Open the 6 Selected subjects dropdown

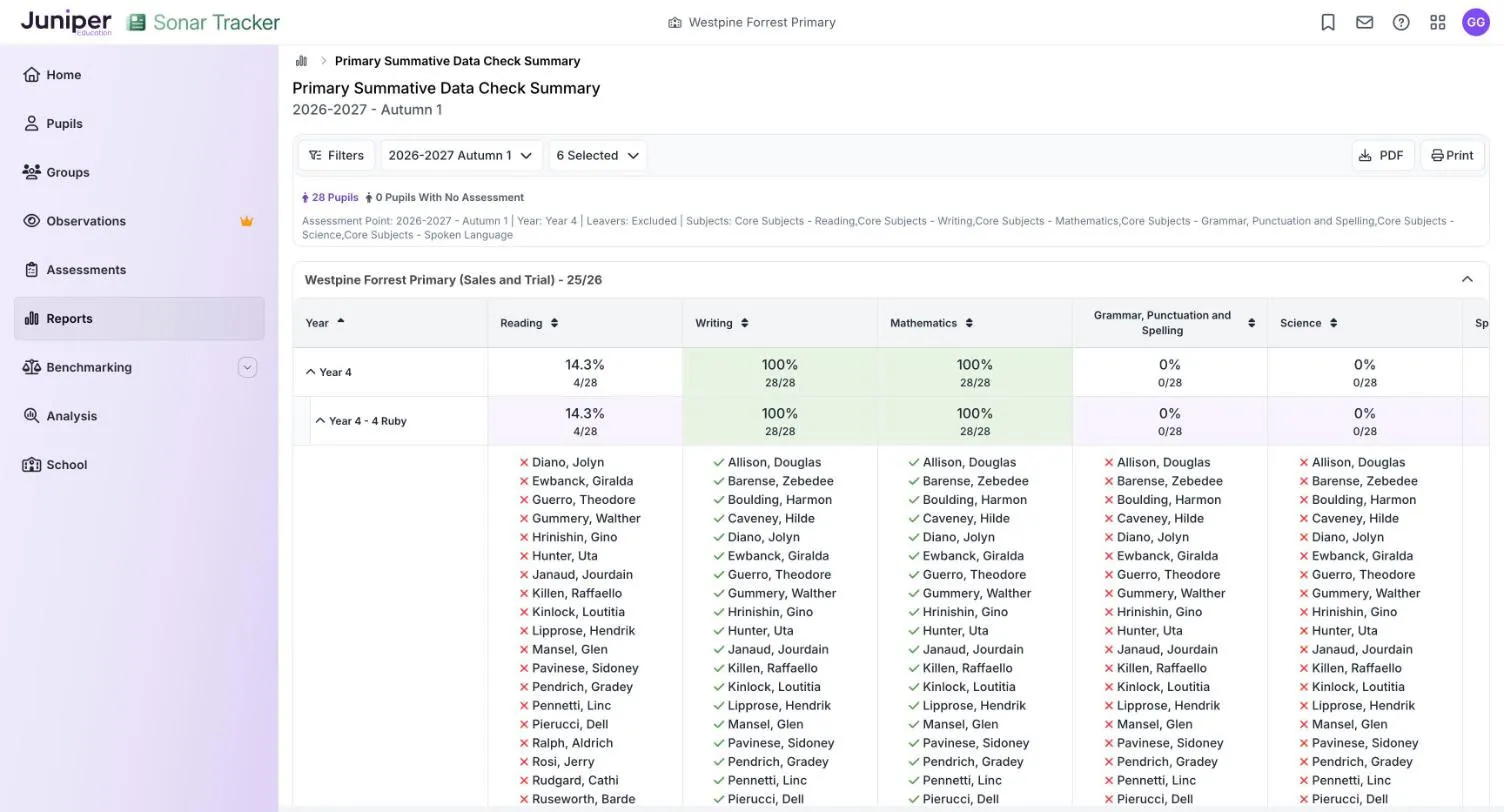[598, 155]
